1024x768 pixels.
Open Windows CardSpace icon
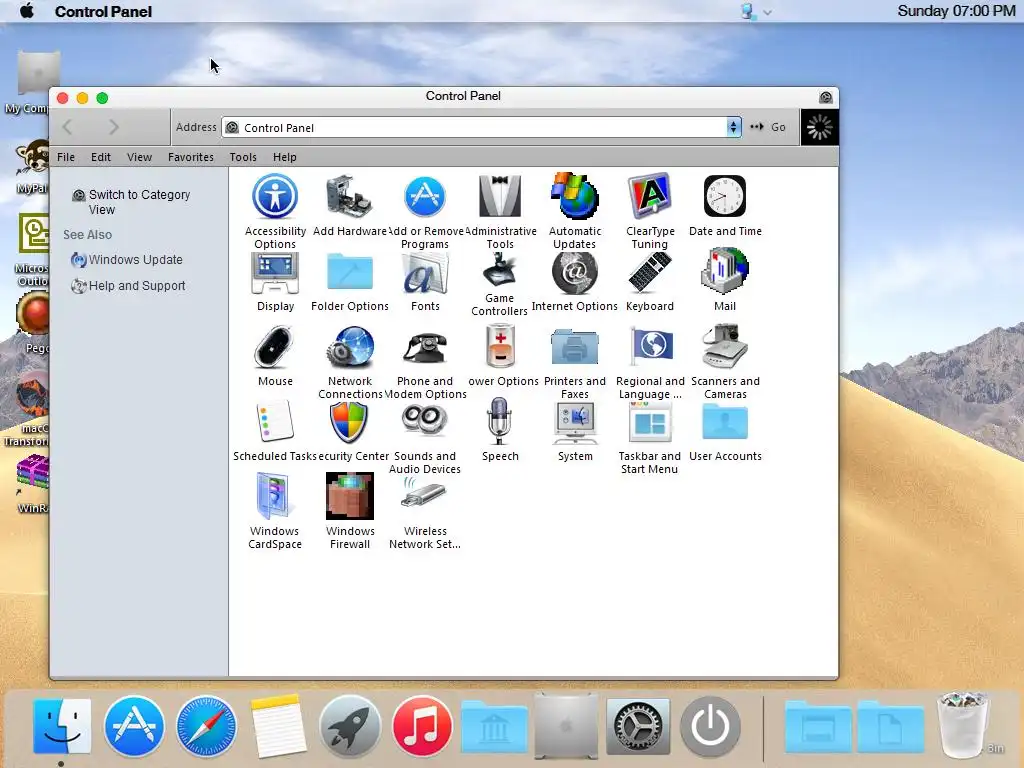[x=275, y=496]
